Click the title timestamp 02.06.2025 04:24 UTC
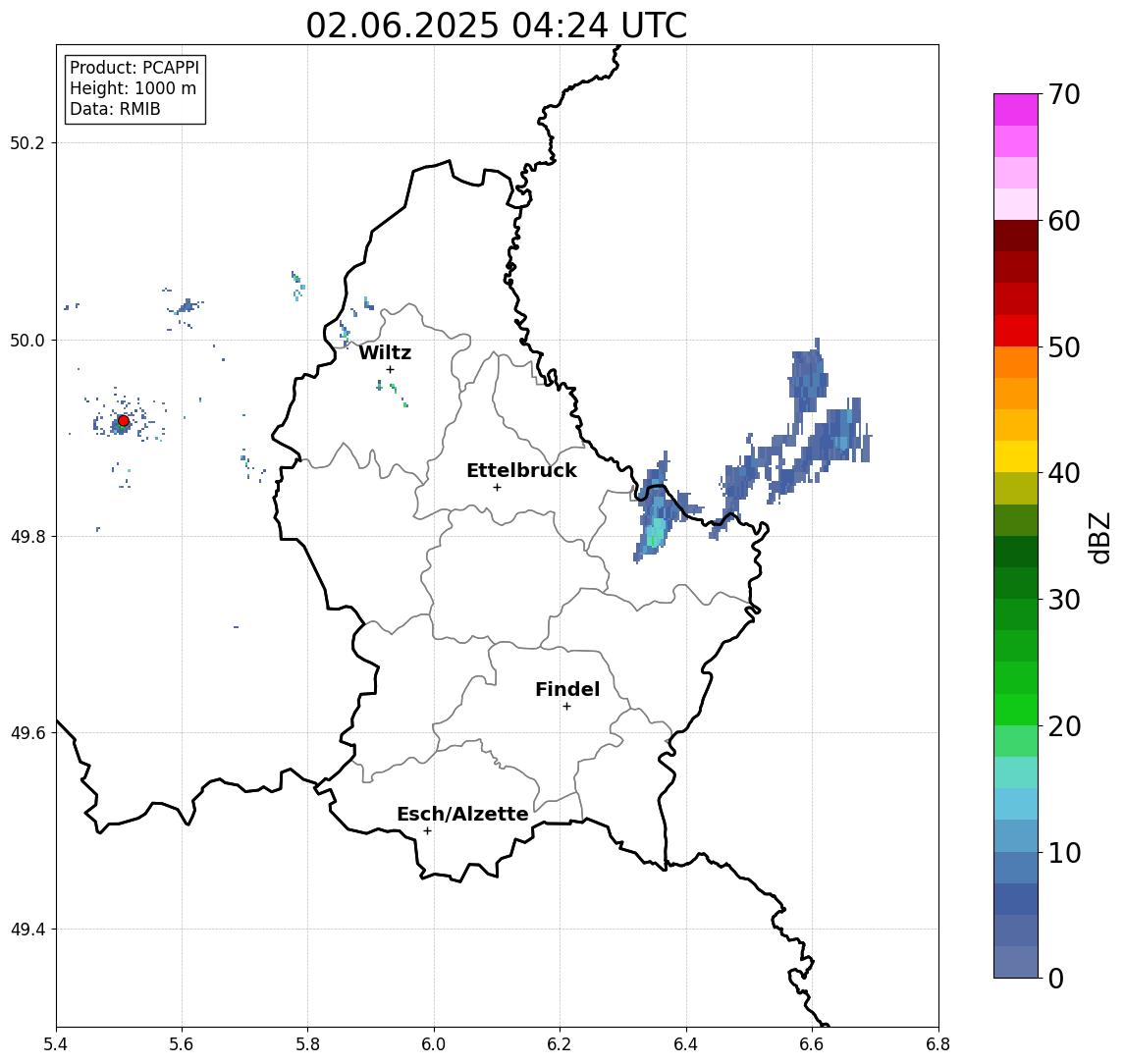Viewport: 1124px width, 1064px height. 496,26
